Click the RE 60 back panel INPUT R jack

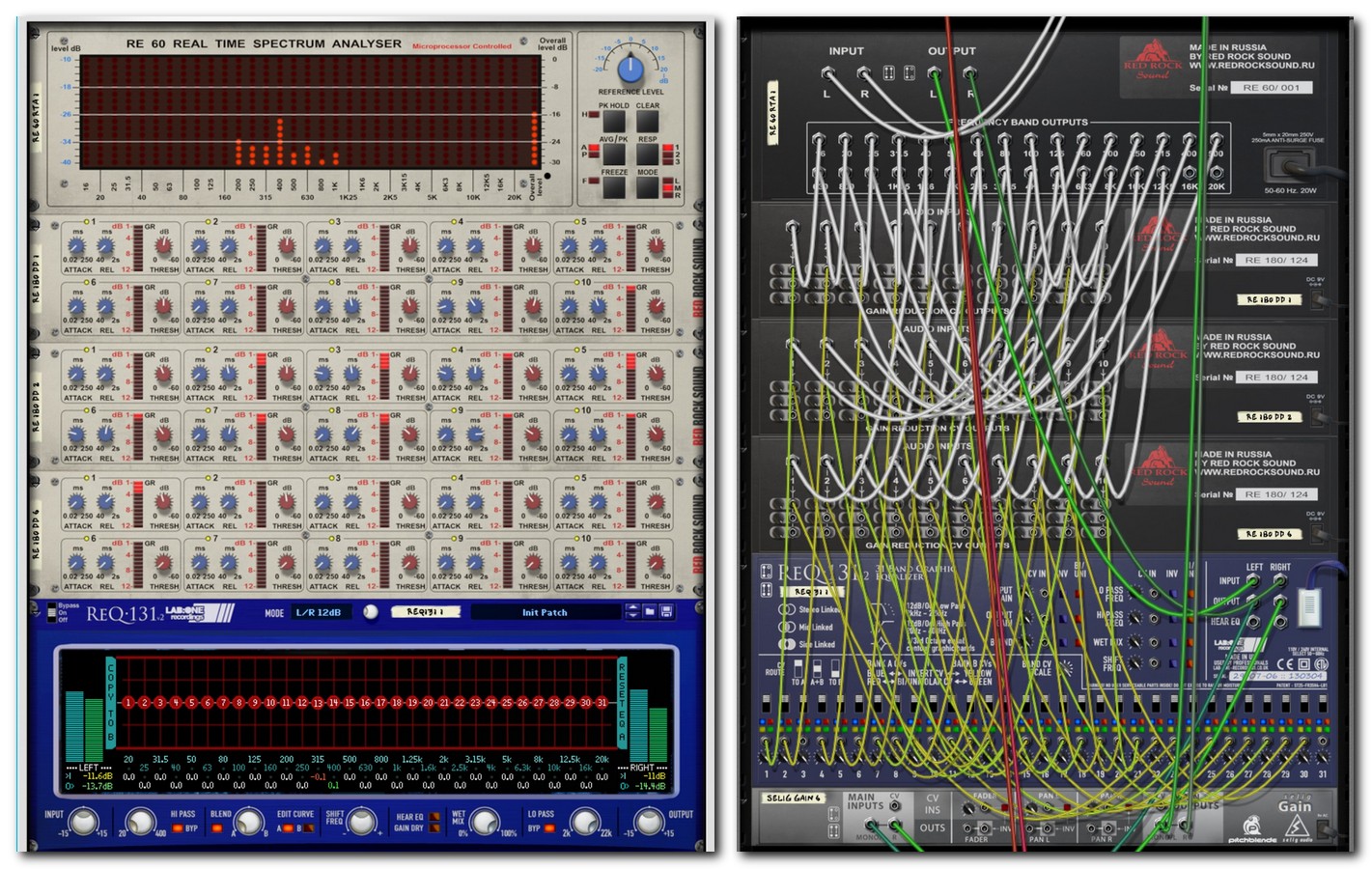(864, 72)
